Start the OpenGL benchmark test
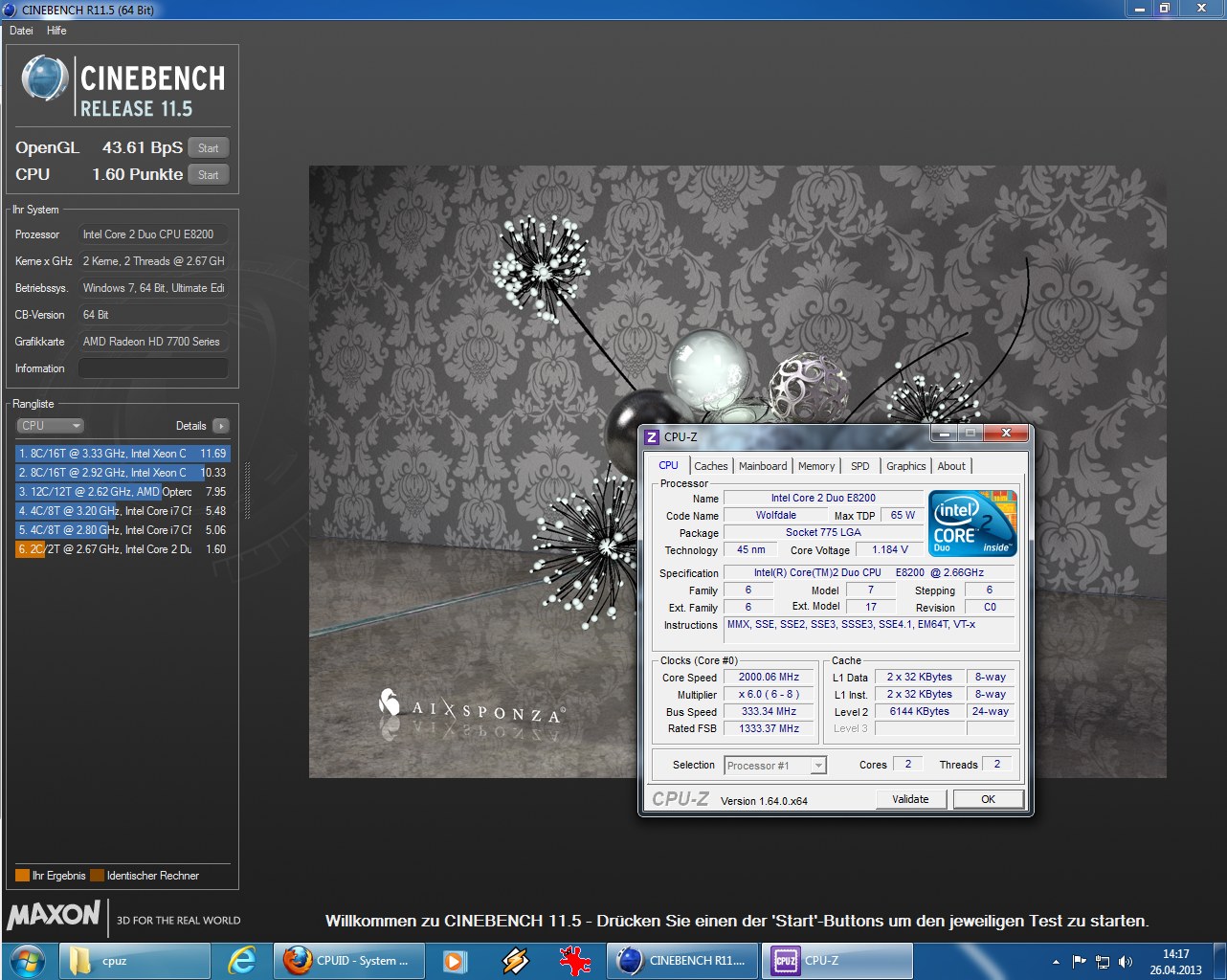Screen dimensions: 1227x980 [x=209, y=147]
